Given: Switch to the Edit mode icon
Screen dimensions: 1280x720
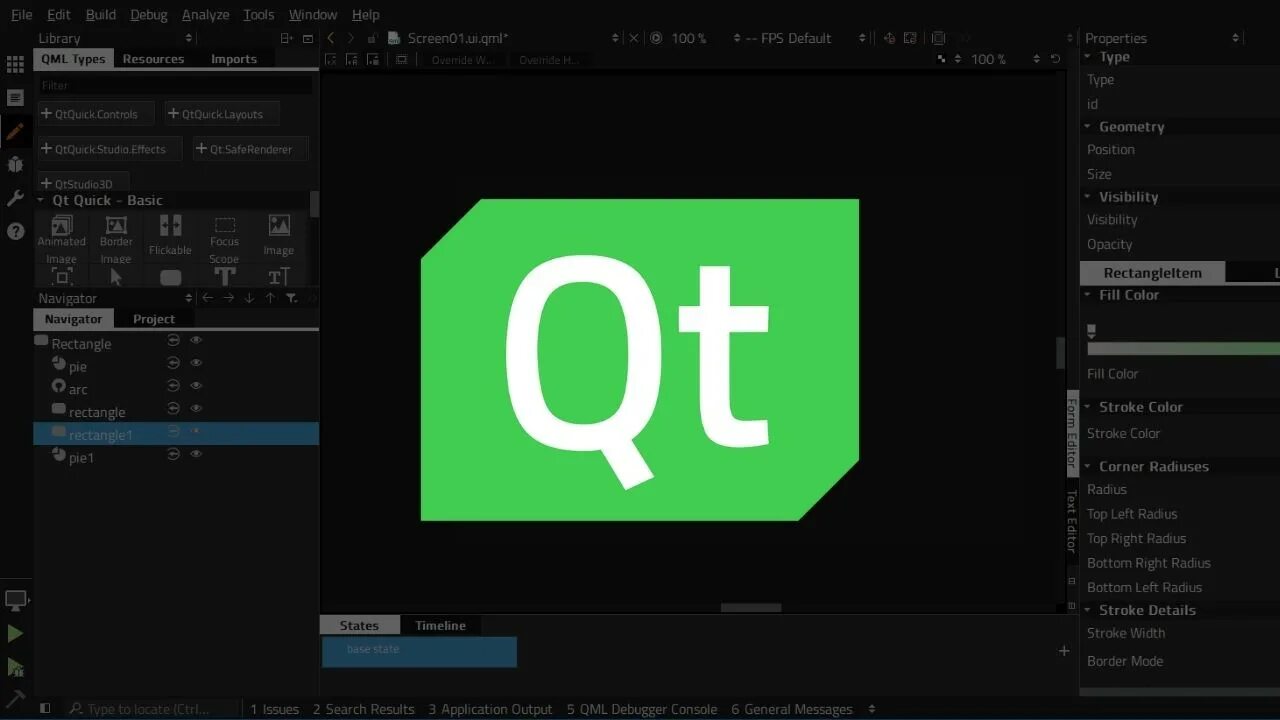Looking at the screenshot, I should [x=15, y=98].
